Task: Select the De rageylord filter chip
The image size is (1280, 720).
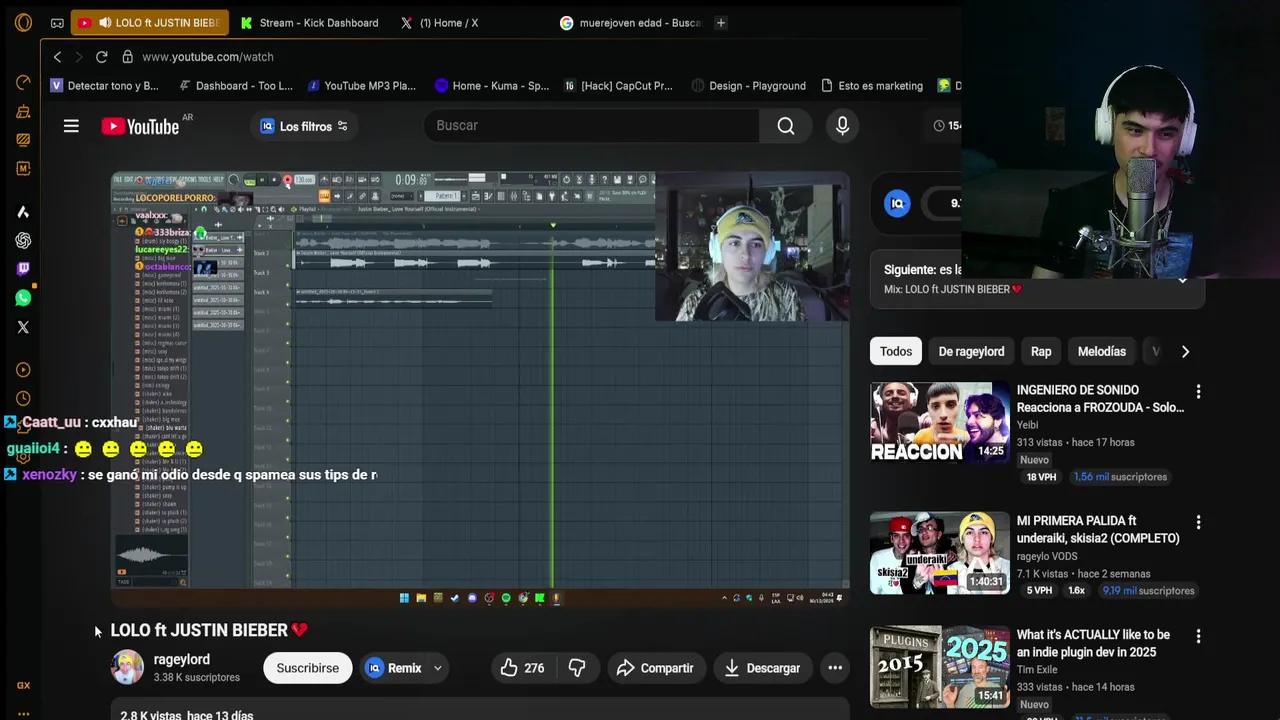Action: (x=971, y=352)
